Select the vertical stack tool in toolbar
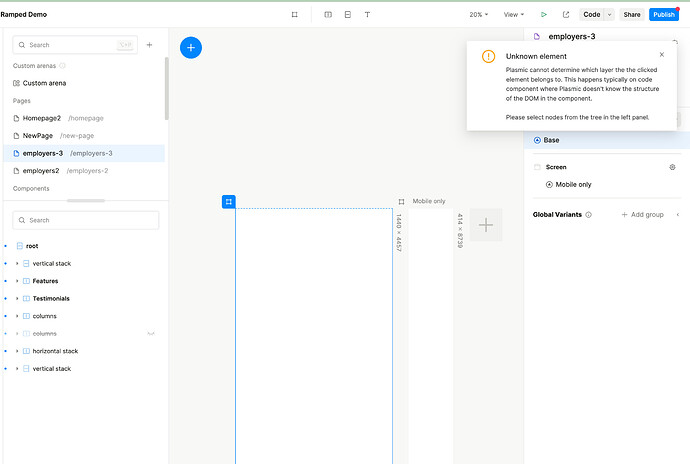Viewport: 690px width, 464px height. pos(348,15)
